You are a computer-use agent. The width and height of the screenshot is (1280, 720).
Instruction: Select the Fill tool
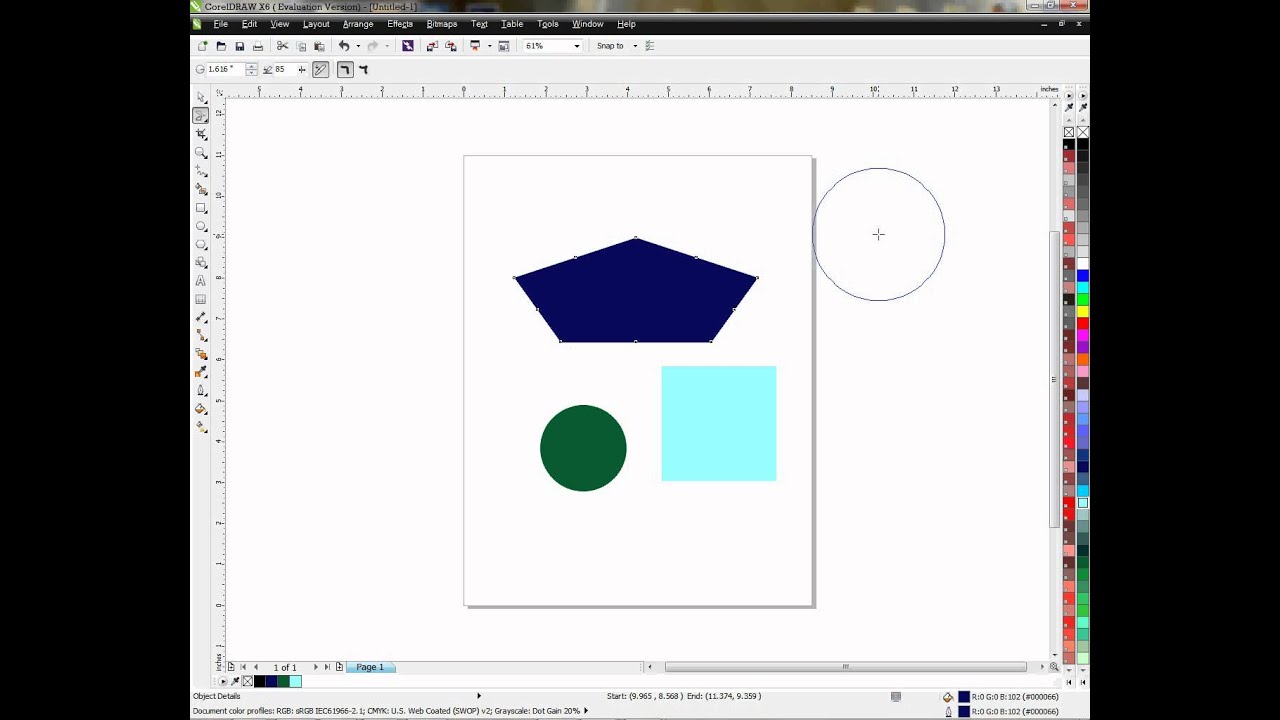[201, 408]
